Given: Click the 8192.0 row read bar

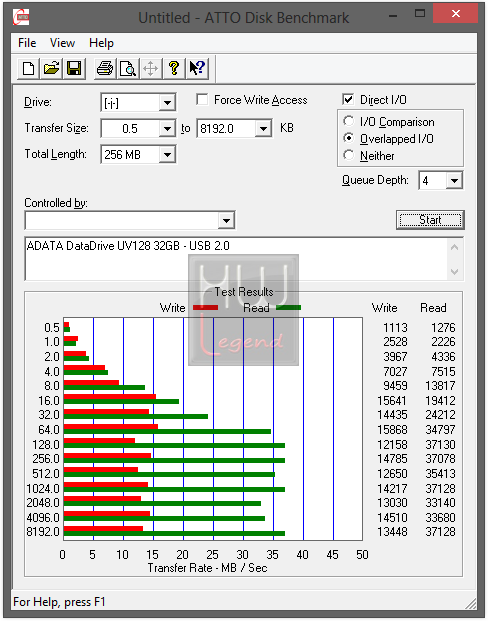Looking at the screenshot, I should point(174,533).
